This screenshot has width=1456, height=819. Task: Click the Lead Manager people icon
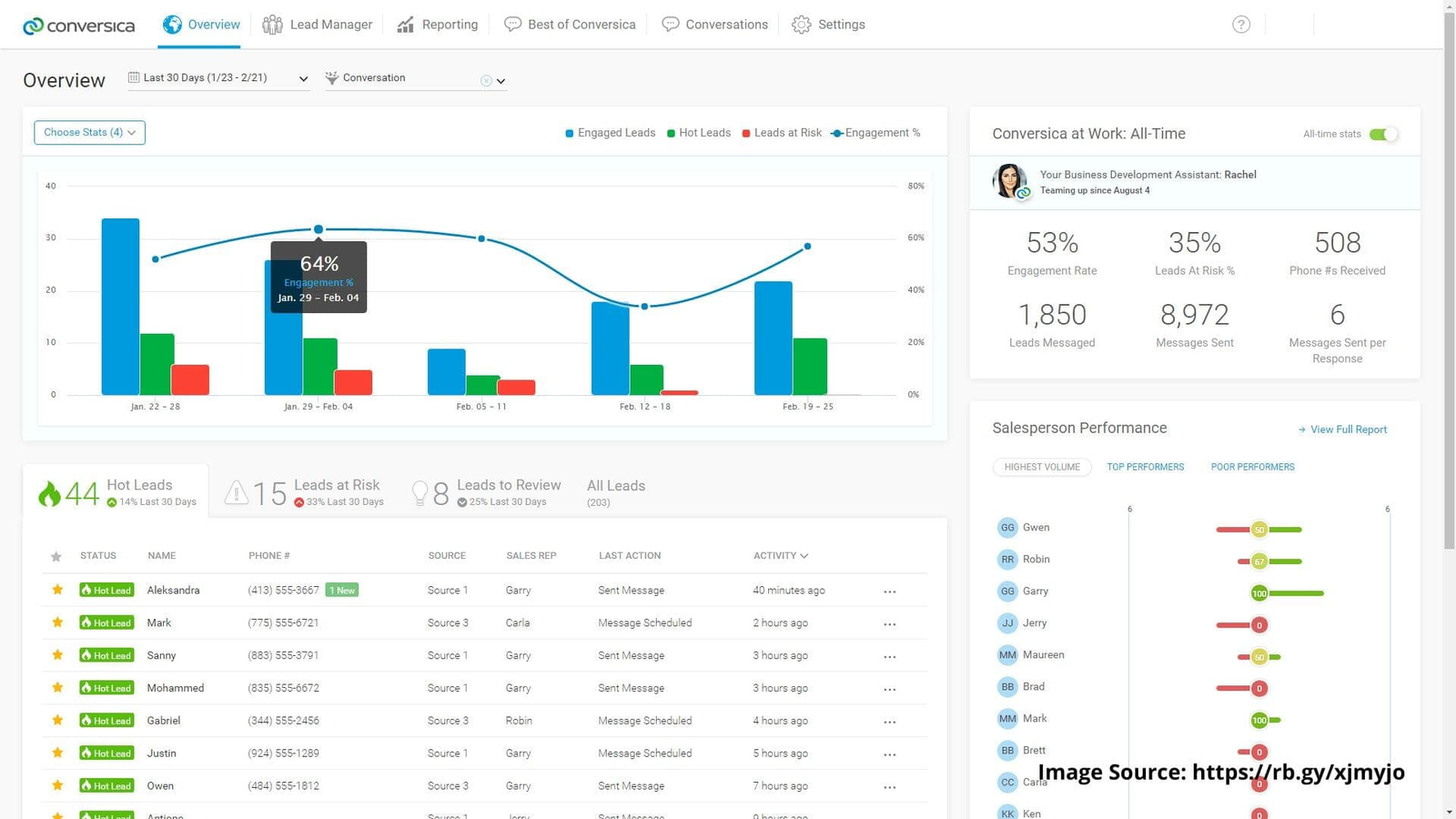[272, 25]
